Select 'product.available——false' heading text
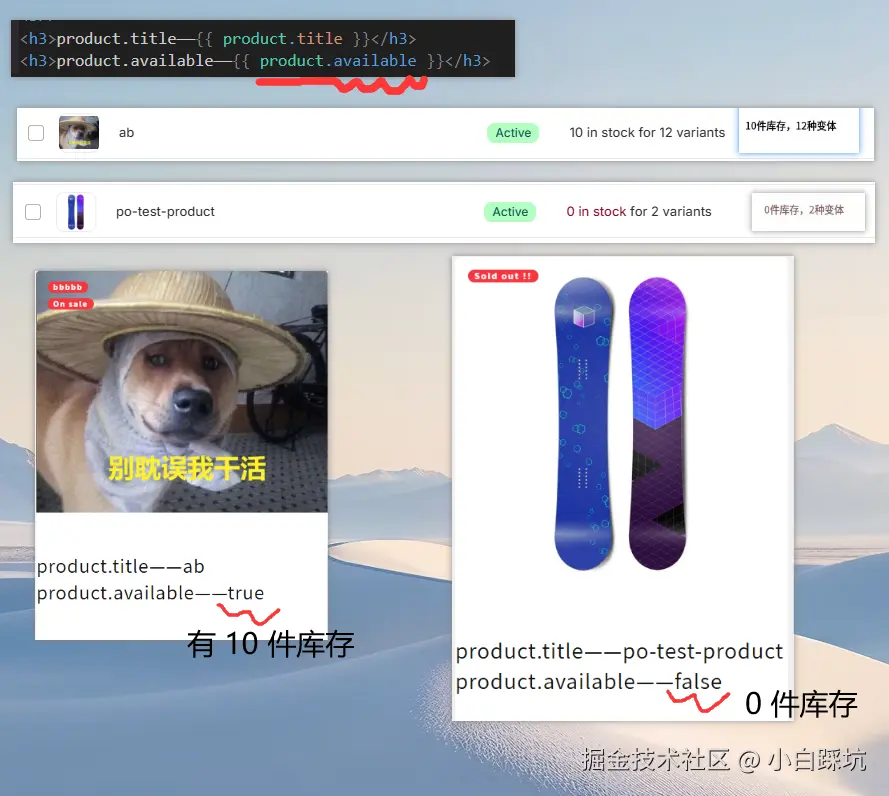 tap(589, 681)
